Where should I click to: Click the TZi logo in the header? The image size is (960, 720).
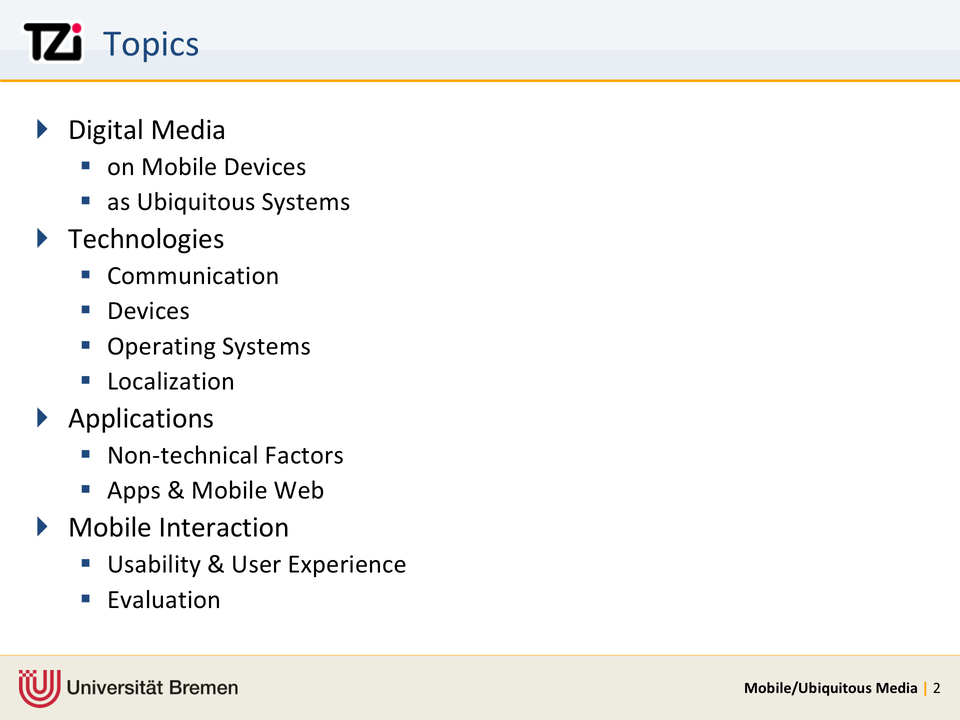click(x=52, y=43)
